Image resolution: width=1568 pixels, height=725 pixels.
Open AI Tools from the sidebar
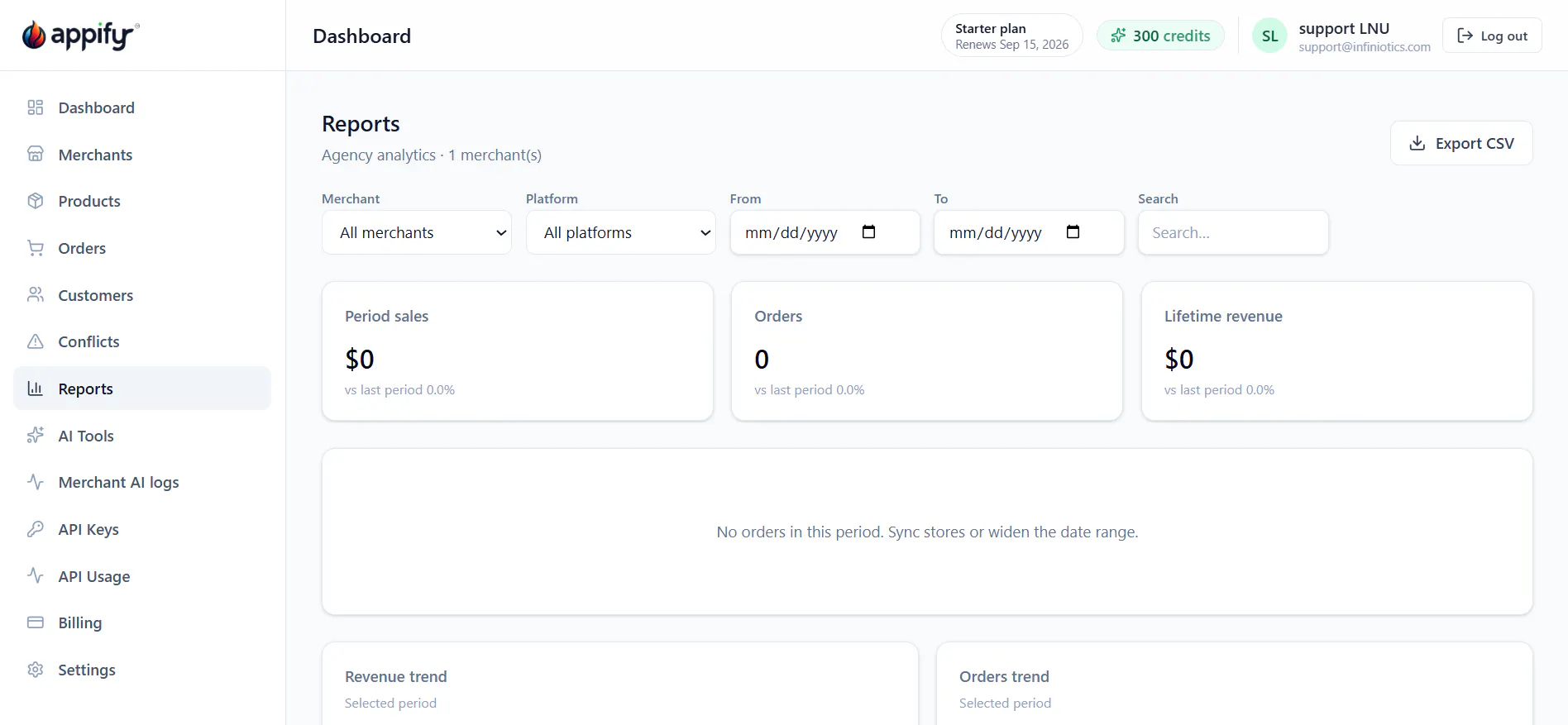[142, 436]
